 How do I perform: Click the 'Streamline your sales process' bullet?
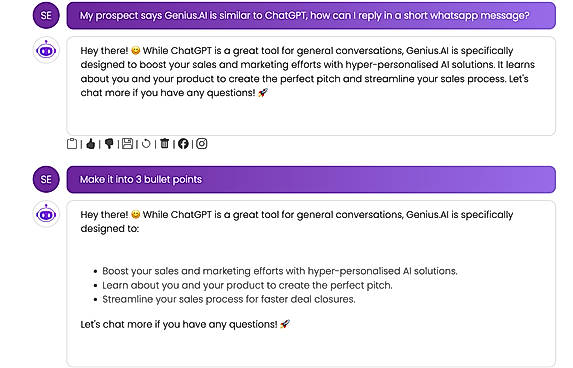pyautogui.click(x=229, y=299)
